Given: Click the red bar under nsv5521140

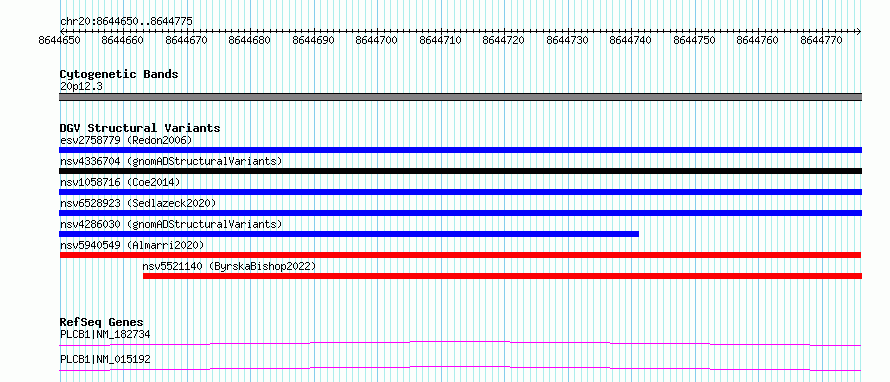Looking at the screenshot, I should coord(502,276).
